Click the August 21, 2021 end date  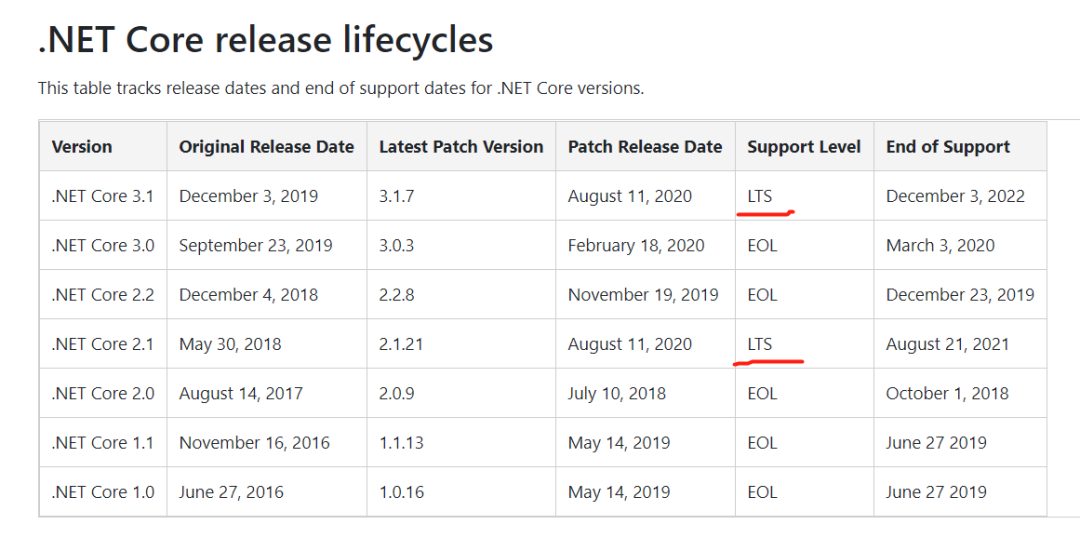[947, 344]
